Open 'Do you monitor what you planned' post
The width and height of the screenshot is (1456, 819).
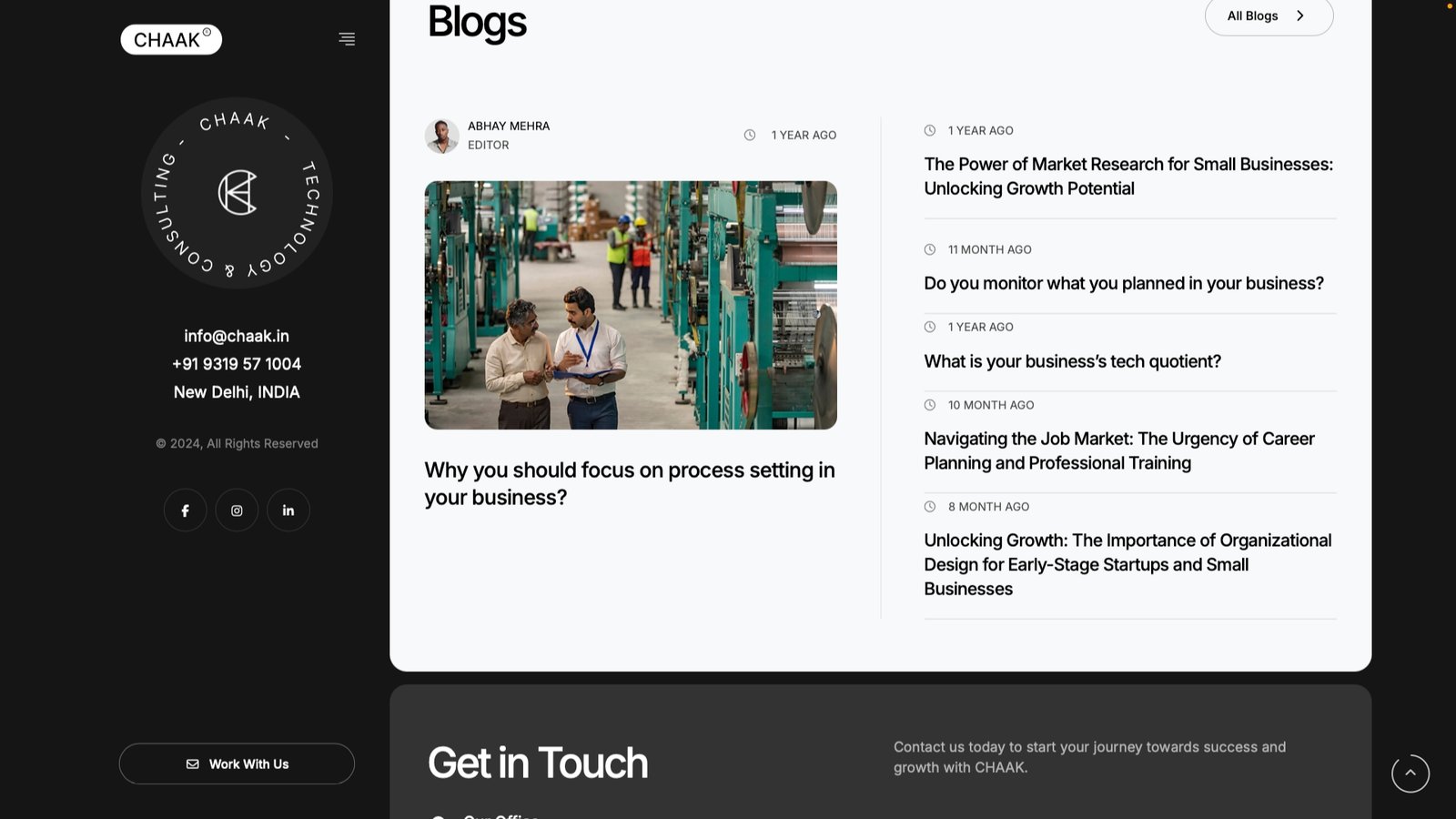click(x=1123, y=283)
